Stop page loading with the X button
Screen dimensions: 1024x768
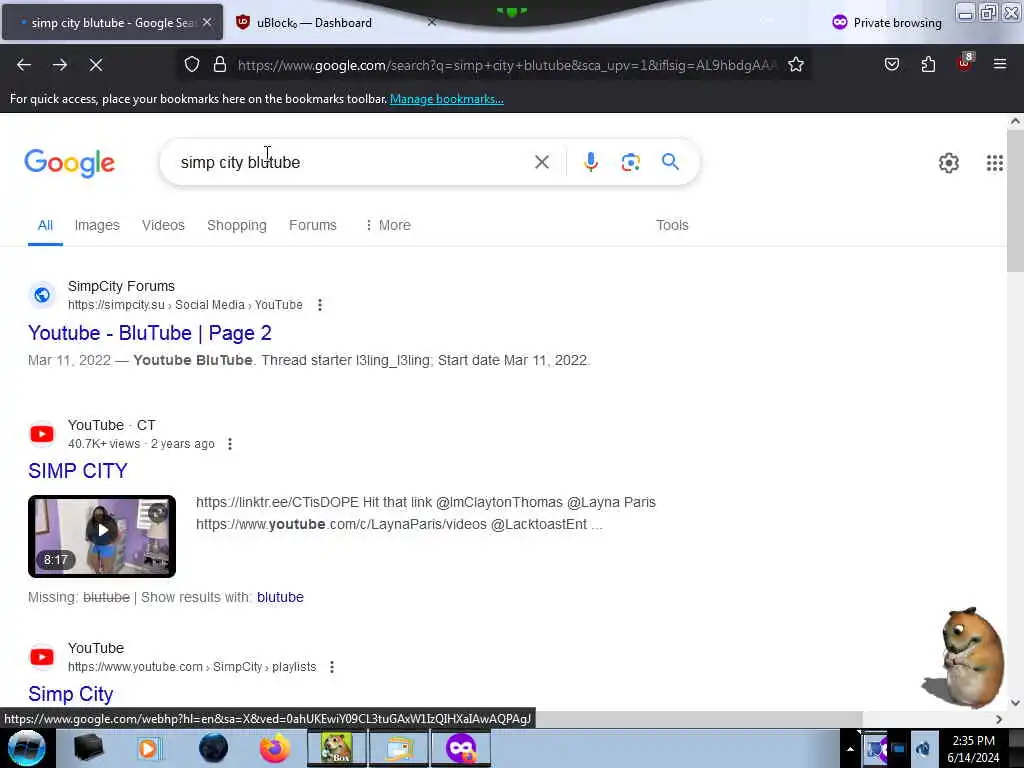click(95, 65)
